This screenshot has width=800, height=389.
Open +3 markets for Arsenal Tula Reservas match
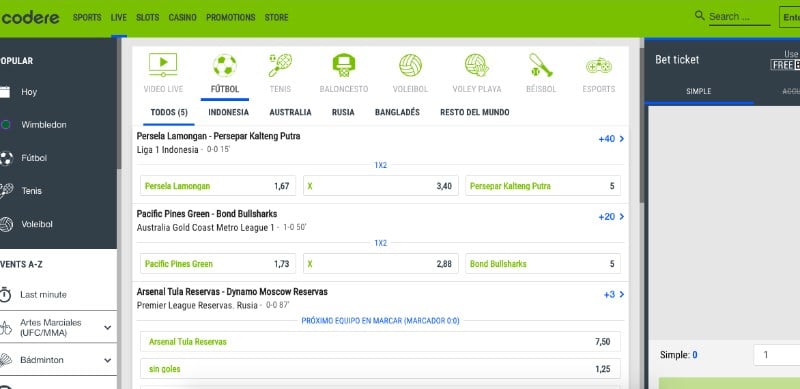pyautogui.click(x=614, y=295)
